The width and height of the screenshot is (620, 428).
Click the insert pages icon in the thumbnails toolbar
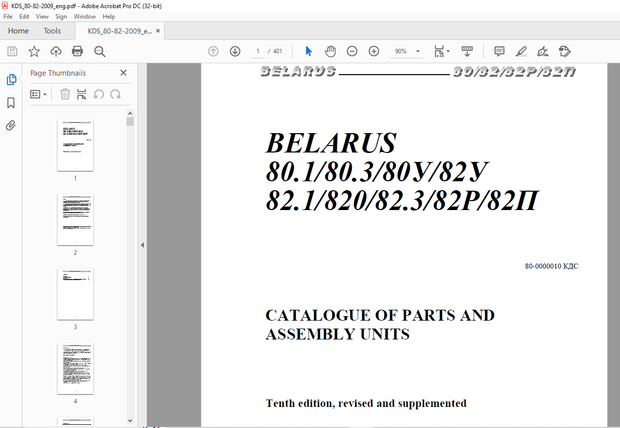[x=81, y=94]
